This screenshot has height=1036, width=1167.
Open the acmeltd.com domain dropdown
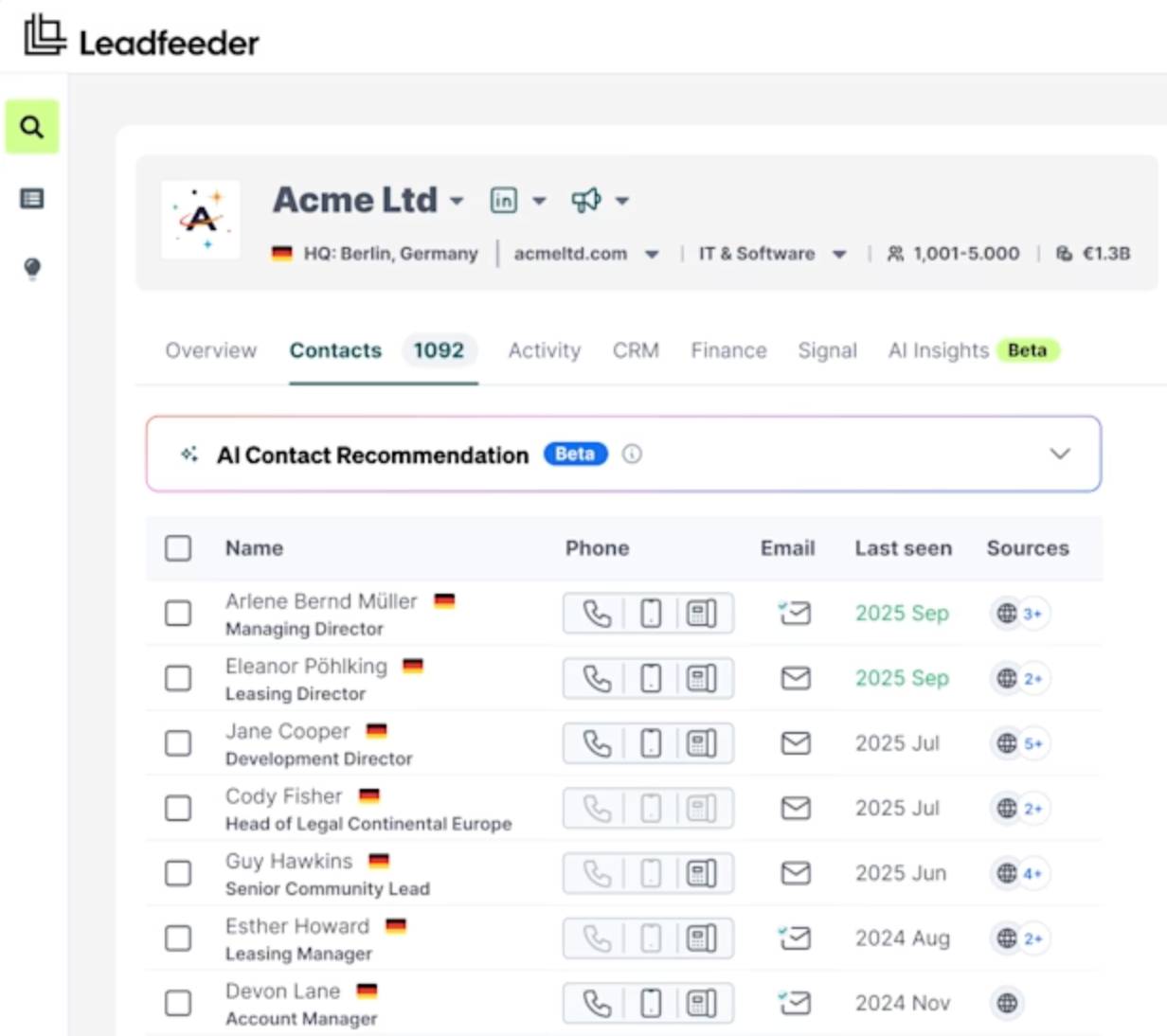652,254
